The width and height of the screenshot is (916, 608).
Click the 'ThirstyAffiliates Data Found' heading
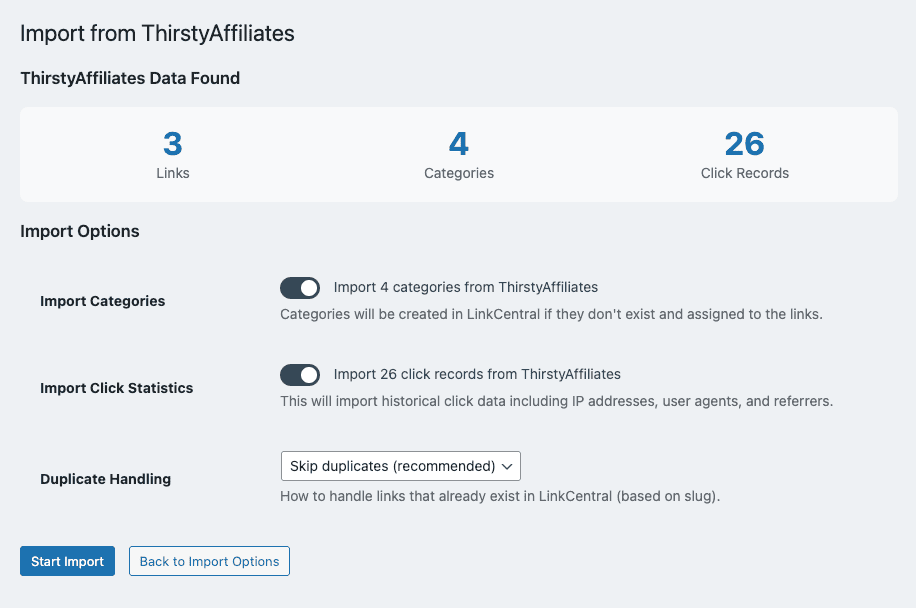click(x=130, y=78)
